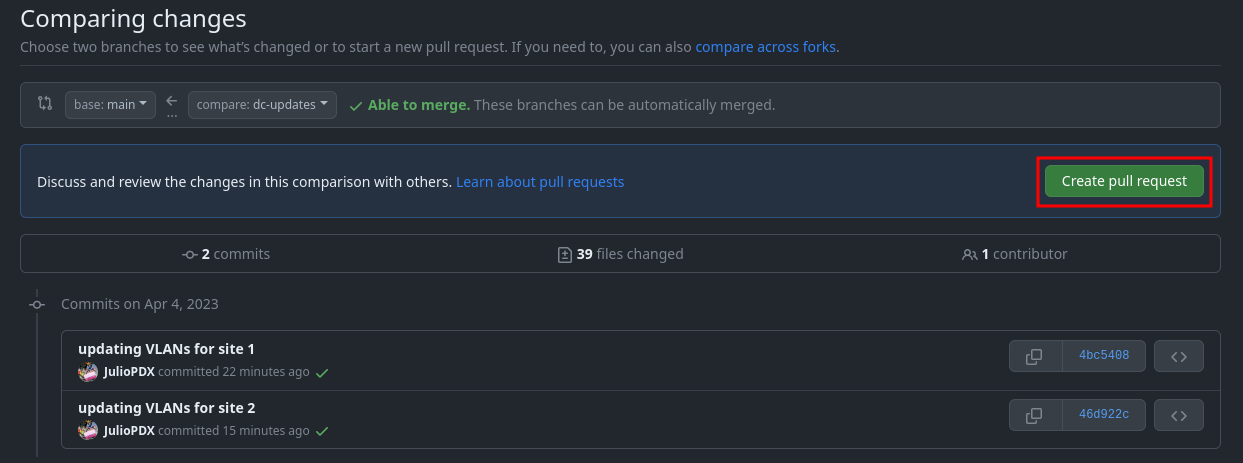1243x463 pixels.
Task: View the 1 contributor tab
Action: pos(1015,254)
